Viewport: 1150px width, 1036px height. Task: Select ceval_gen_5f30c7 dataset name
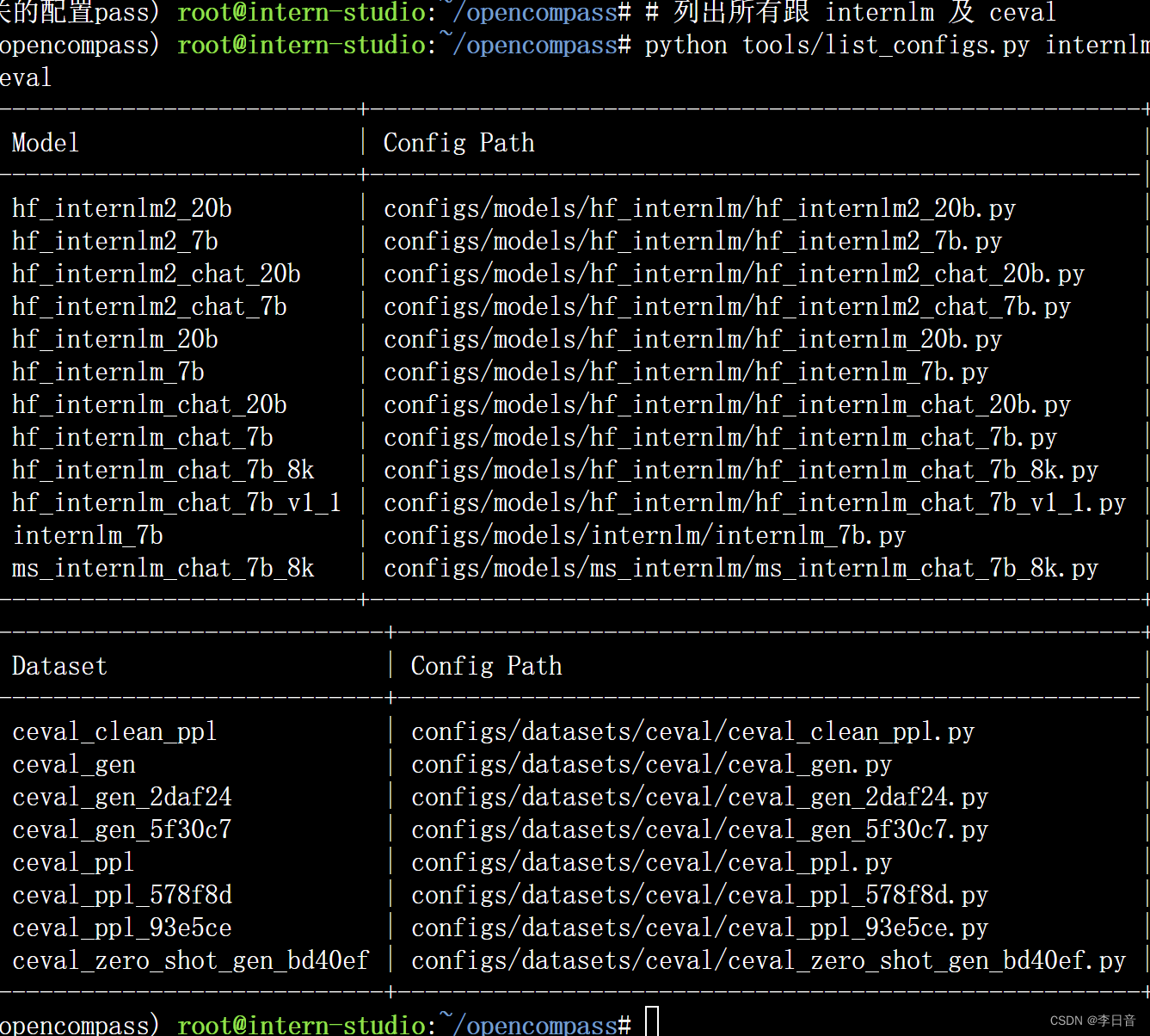[x=122, y=830]
